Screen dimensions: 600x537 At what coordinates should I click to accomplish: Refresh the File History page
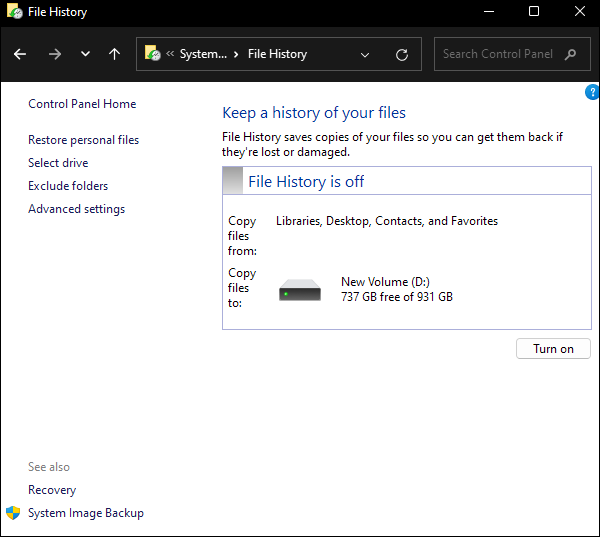tap(402, 55)
